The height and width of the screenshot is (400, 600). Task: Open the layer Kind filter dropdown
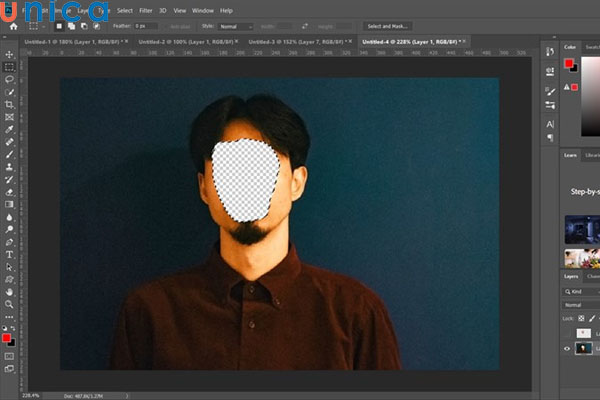(581, 292)
